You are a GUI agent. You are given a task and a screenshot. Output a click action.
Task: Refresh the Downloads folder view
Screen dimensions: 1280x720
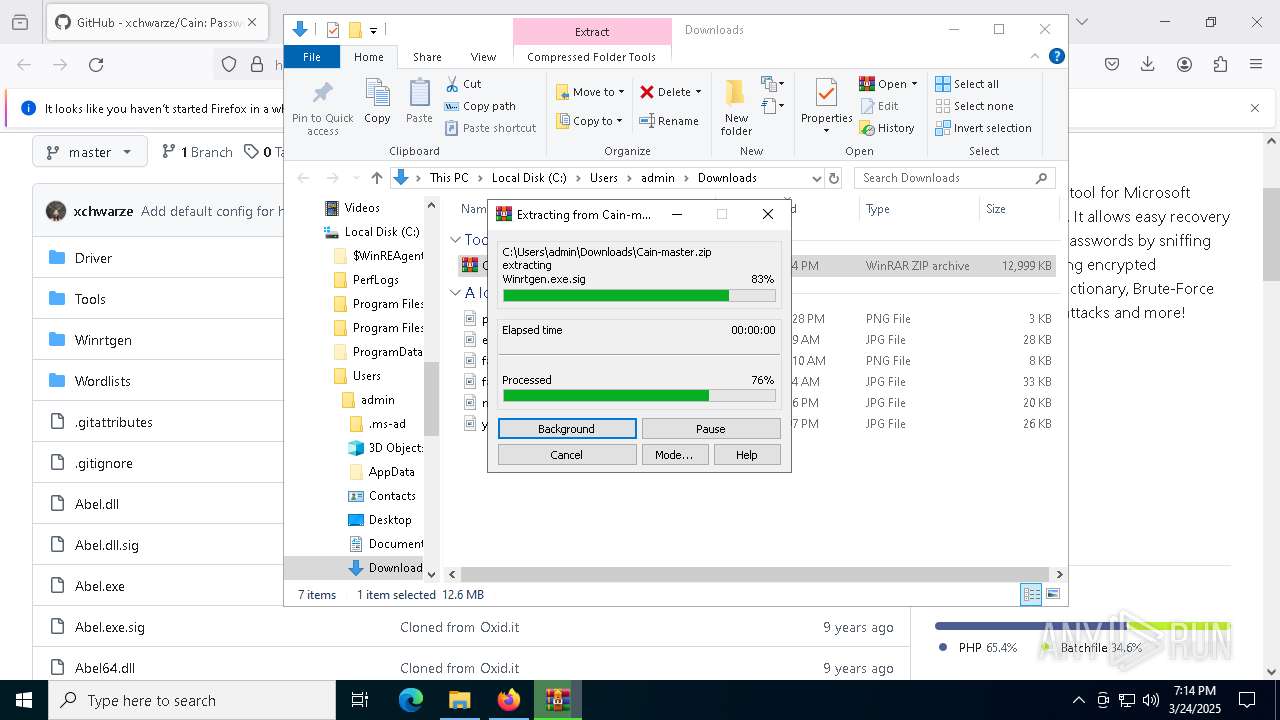pos(835,178)
